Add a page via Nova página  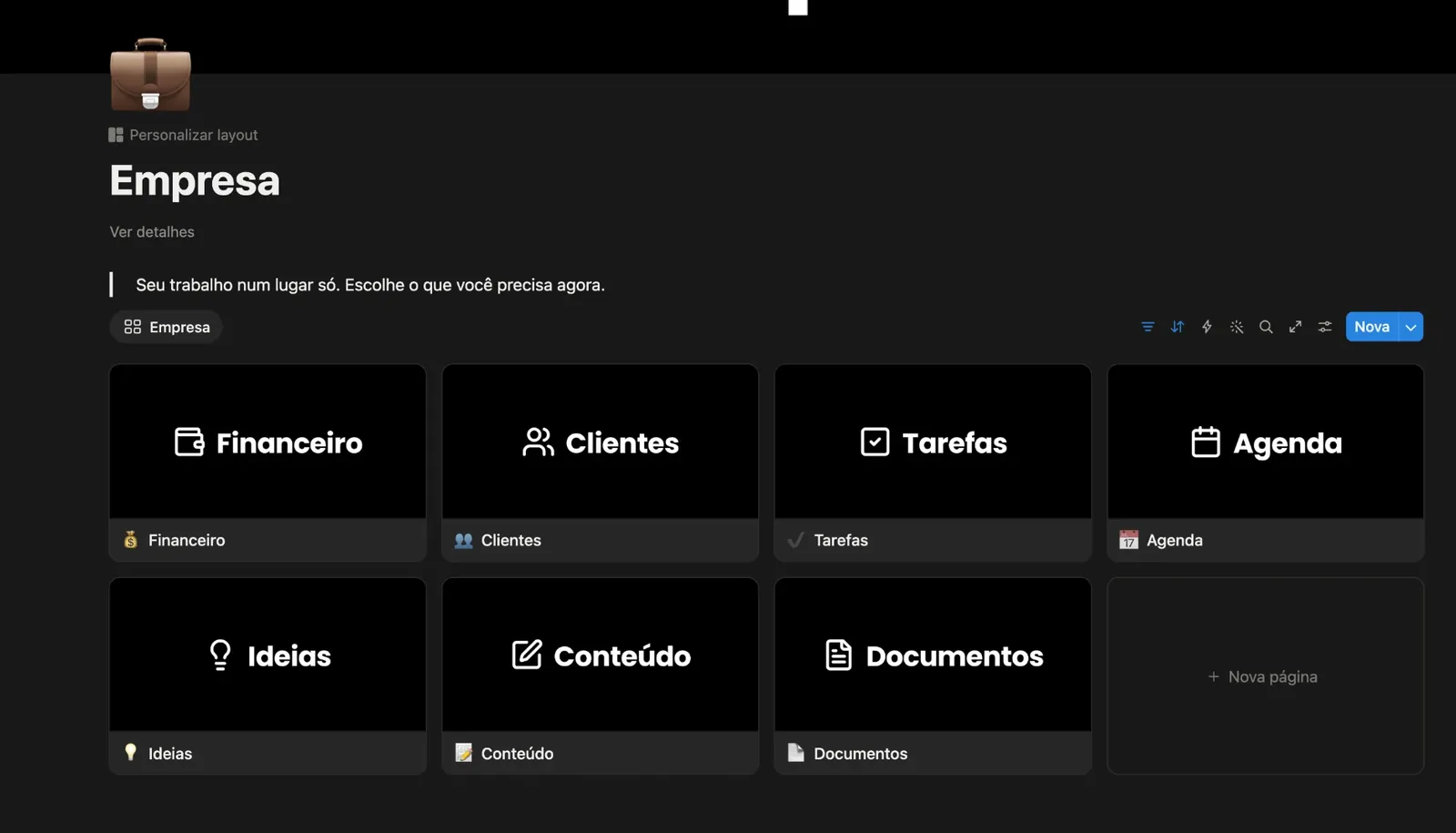tap(1265, 676)
